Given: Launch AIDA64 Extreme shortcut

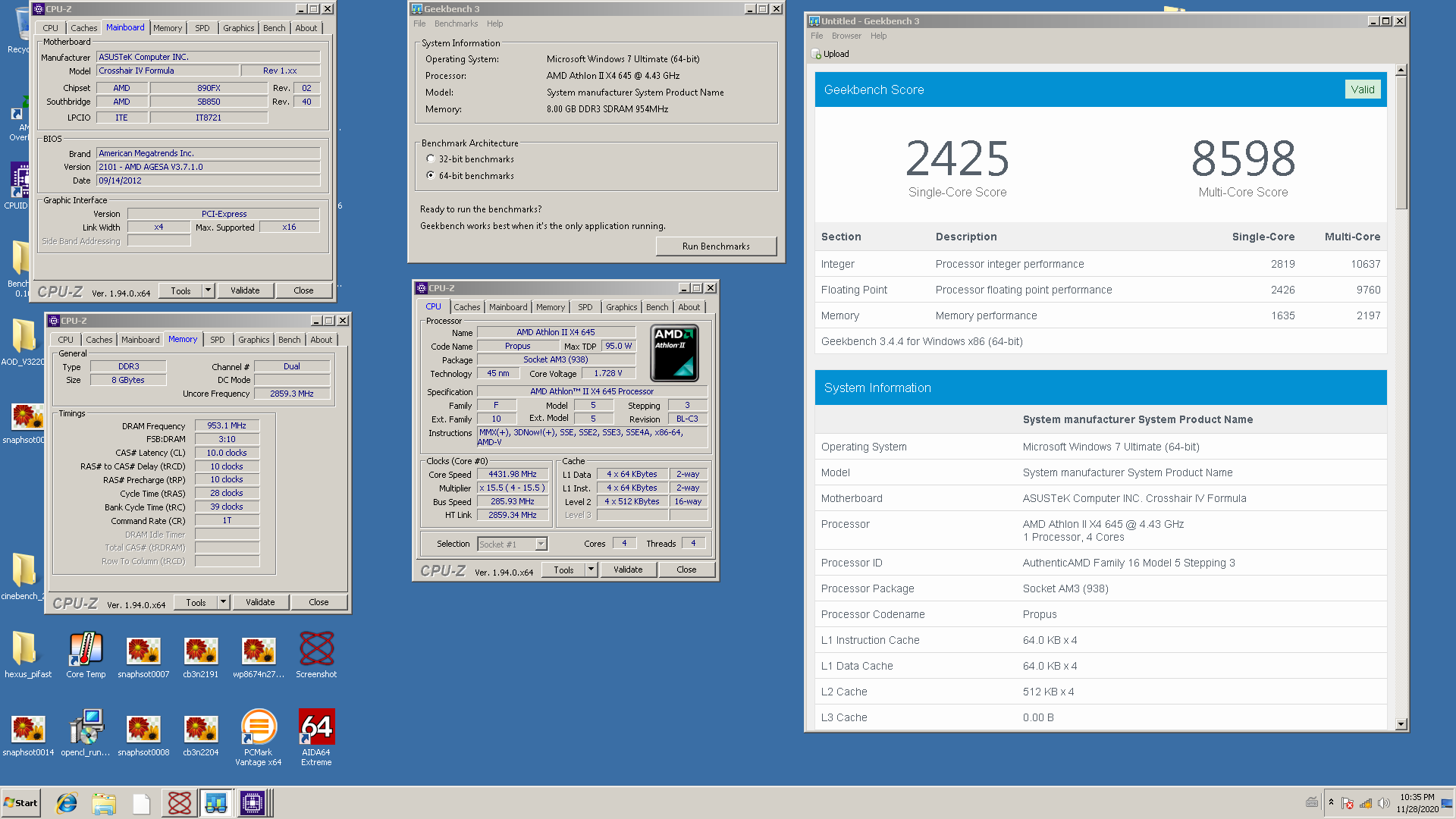Looking at the screenshot, I should pos(316,737).
